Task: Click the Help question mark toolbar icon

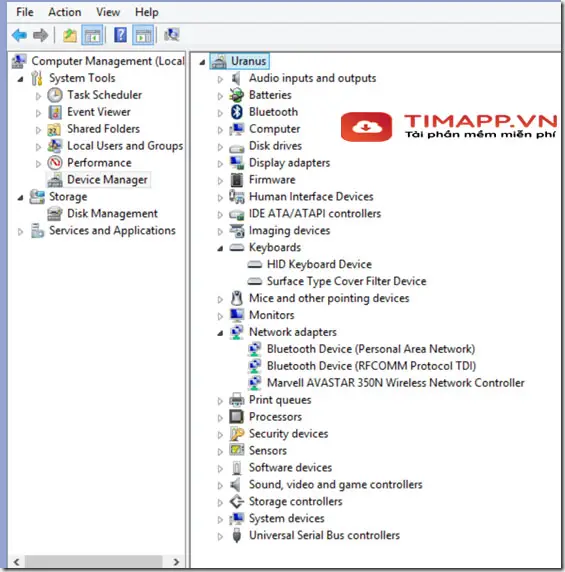Action: pos(120,35)
